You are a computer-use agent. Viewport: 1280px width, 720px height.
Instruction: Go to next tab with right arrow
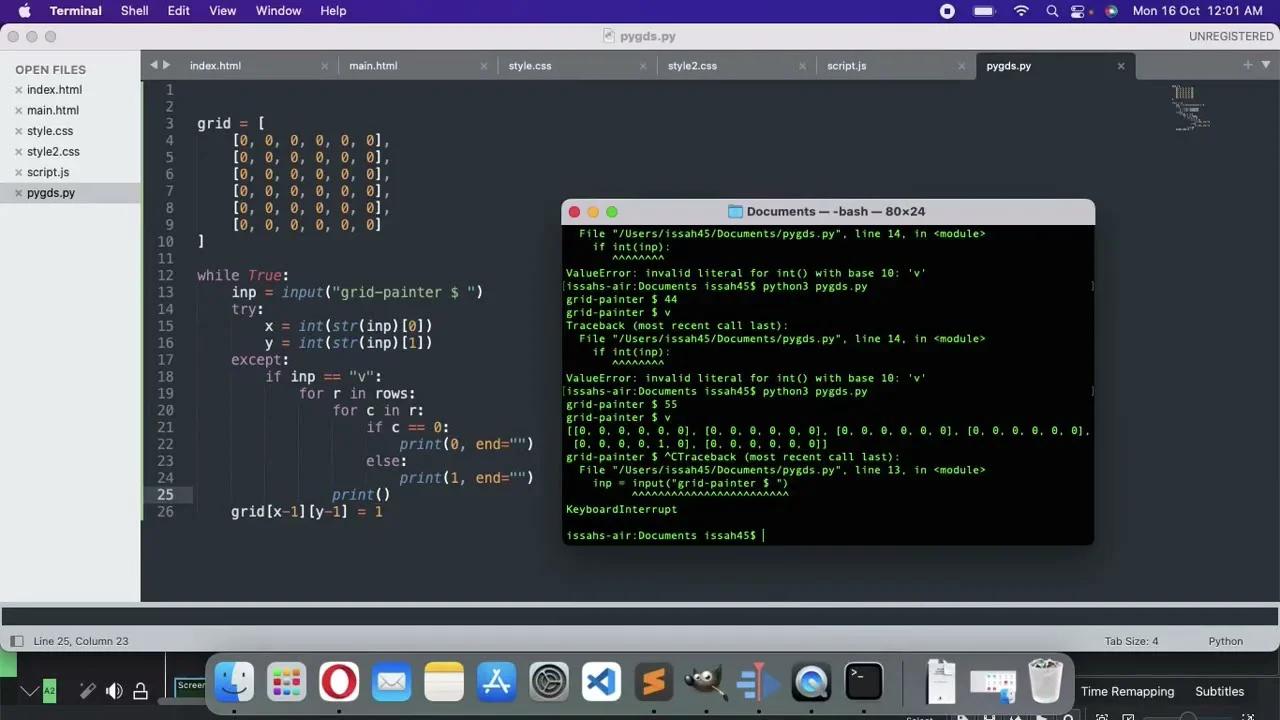166,65
